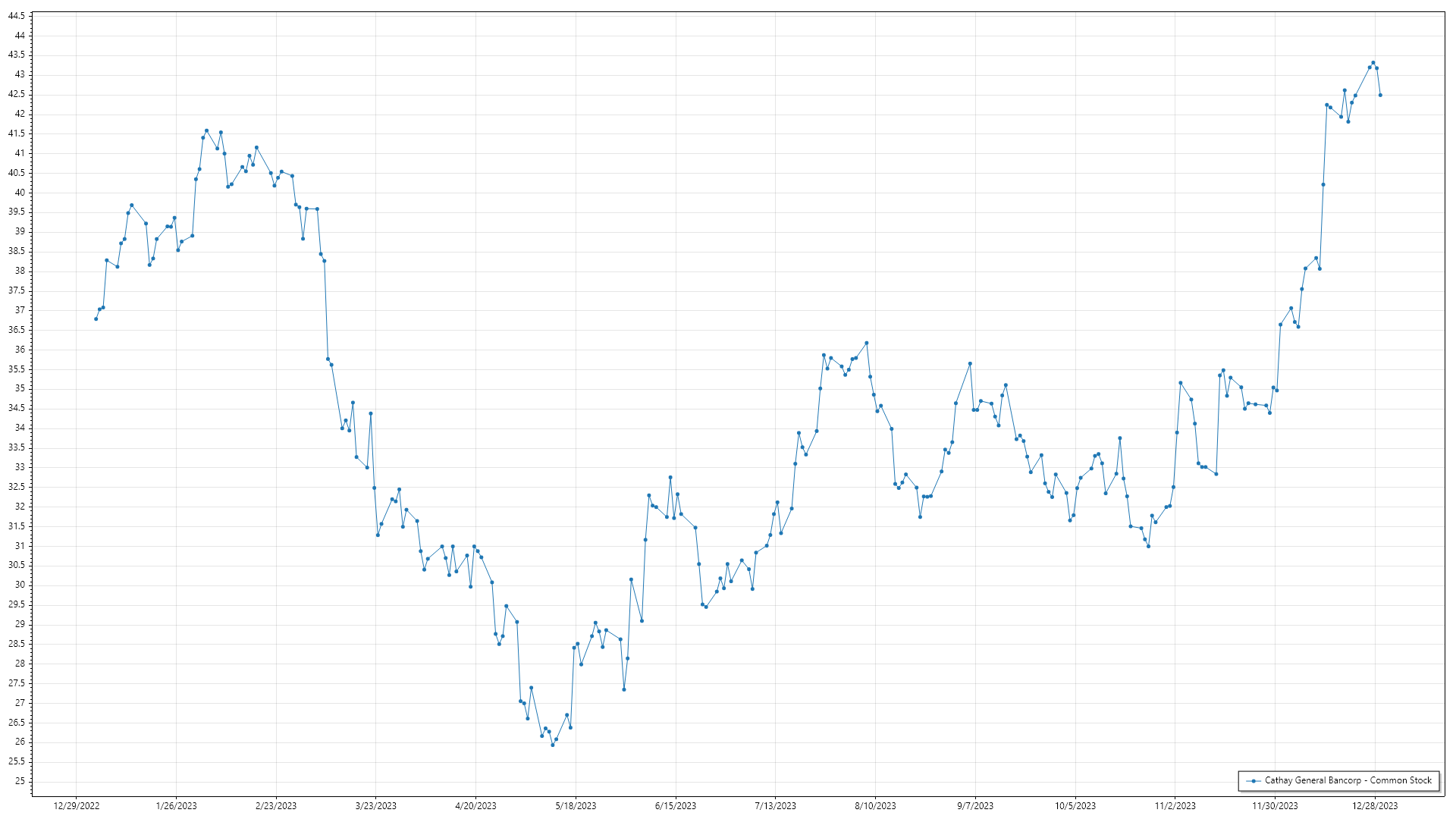Click the 3/23/2023 x-axis date label
1456x819 pixels.
coord(376,805)
